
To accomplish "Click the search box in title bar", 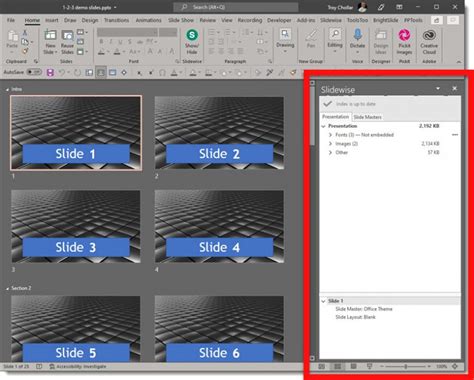I will pos(235,7).
